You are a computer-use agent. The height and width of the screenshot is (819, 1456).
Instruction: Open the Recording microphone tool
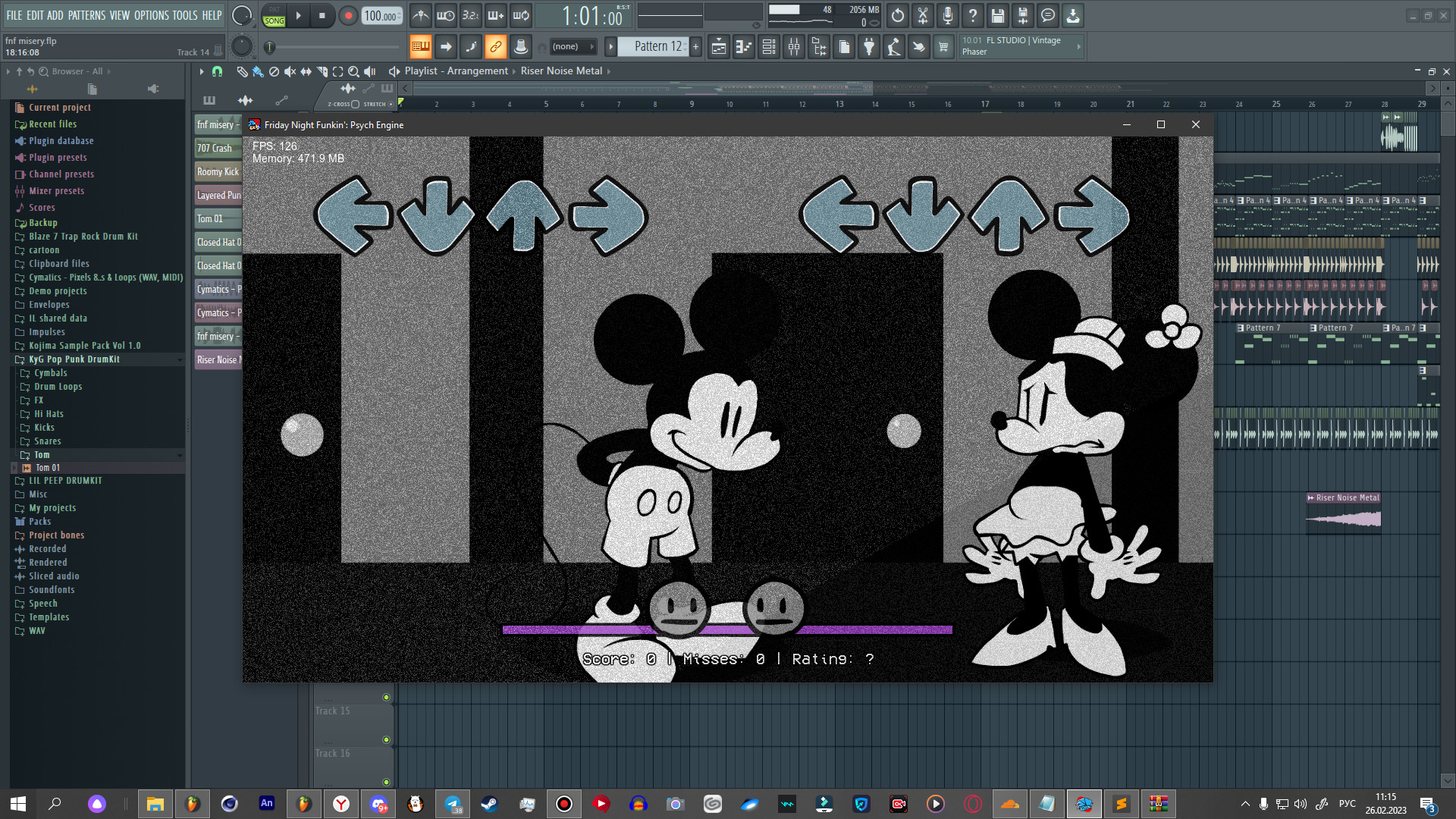coord(947,15)
